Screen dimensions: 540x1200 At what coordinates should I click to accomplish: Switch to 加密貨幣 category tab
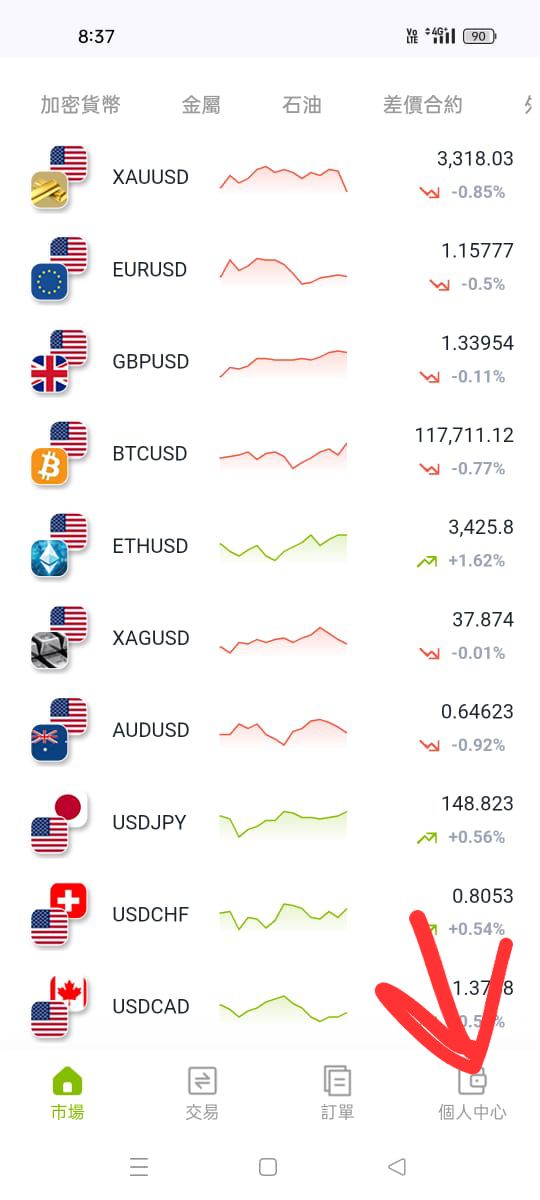80,105
